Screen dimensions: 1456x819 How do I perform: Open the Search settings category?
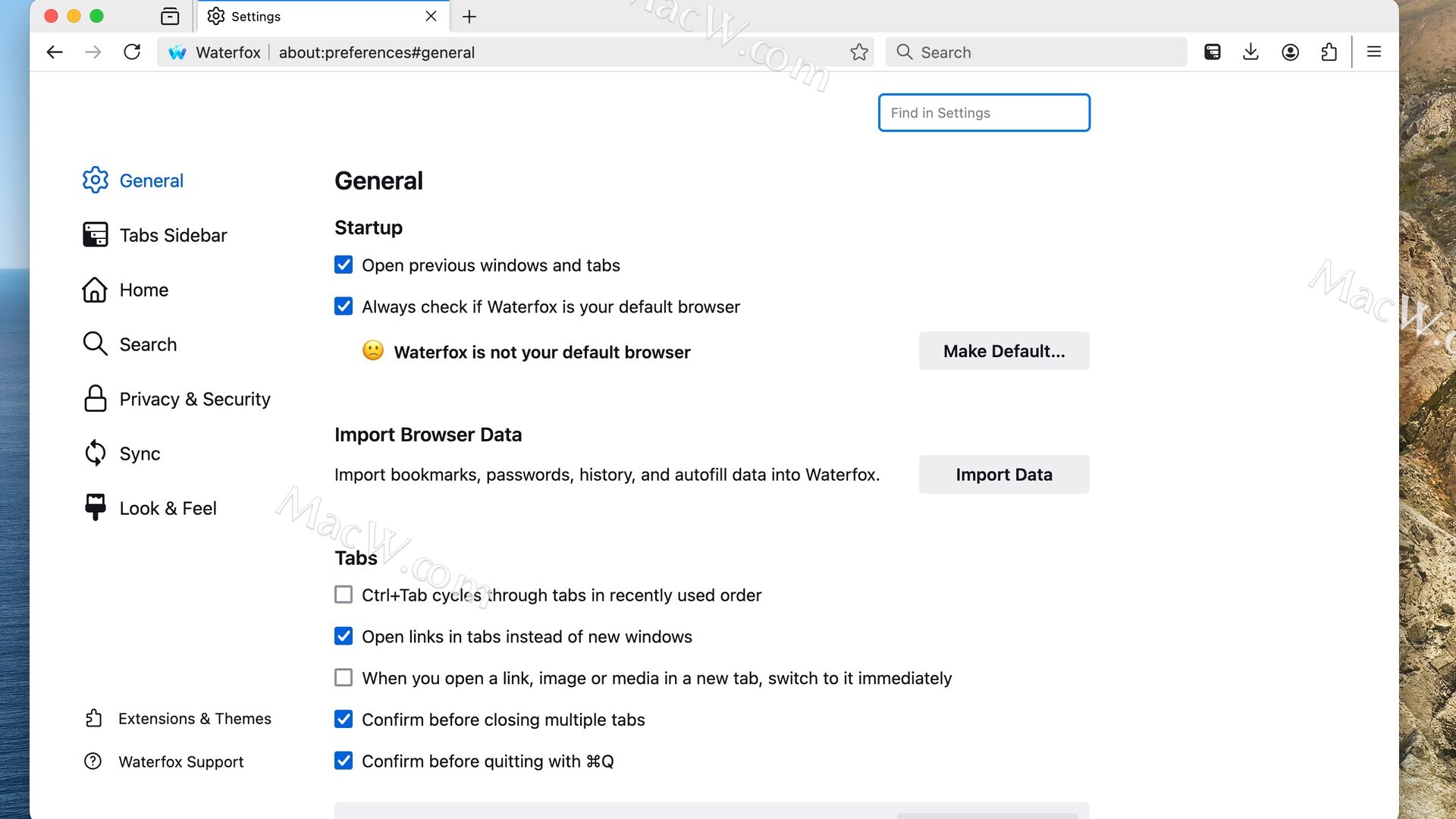(x=148, y=344)
